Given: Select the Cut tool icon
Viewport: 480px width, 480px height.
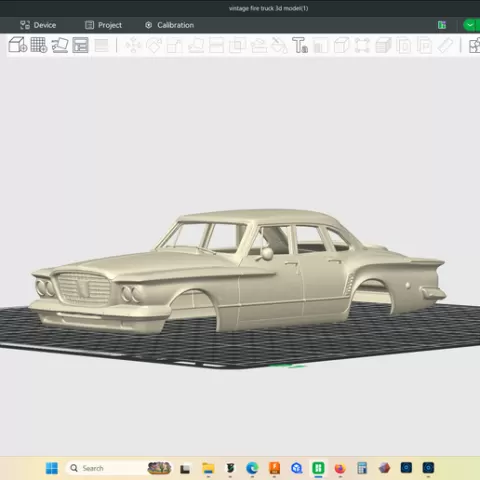Looking at the screenshot, I should [216, 46].
